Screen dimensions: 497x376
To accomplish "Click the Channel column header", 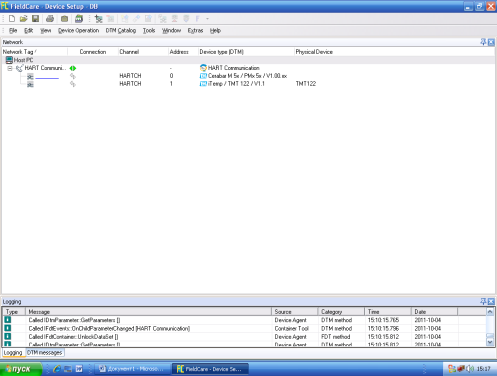I will click(x=143, y=52).
